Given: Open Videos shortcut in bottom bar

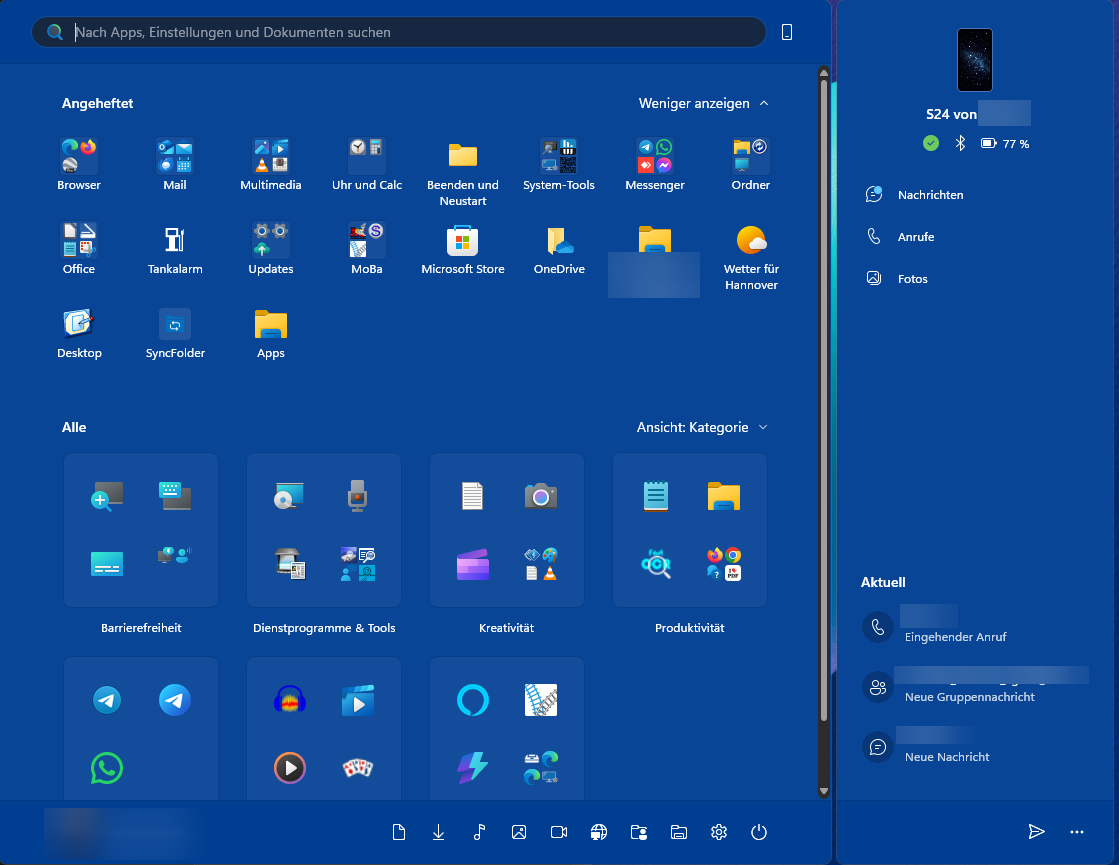Looking at the screenshot, I should pos(559,832).
